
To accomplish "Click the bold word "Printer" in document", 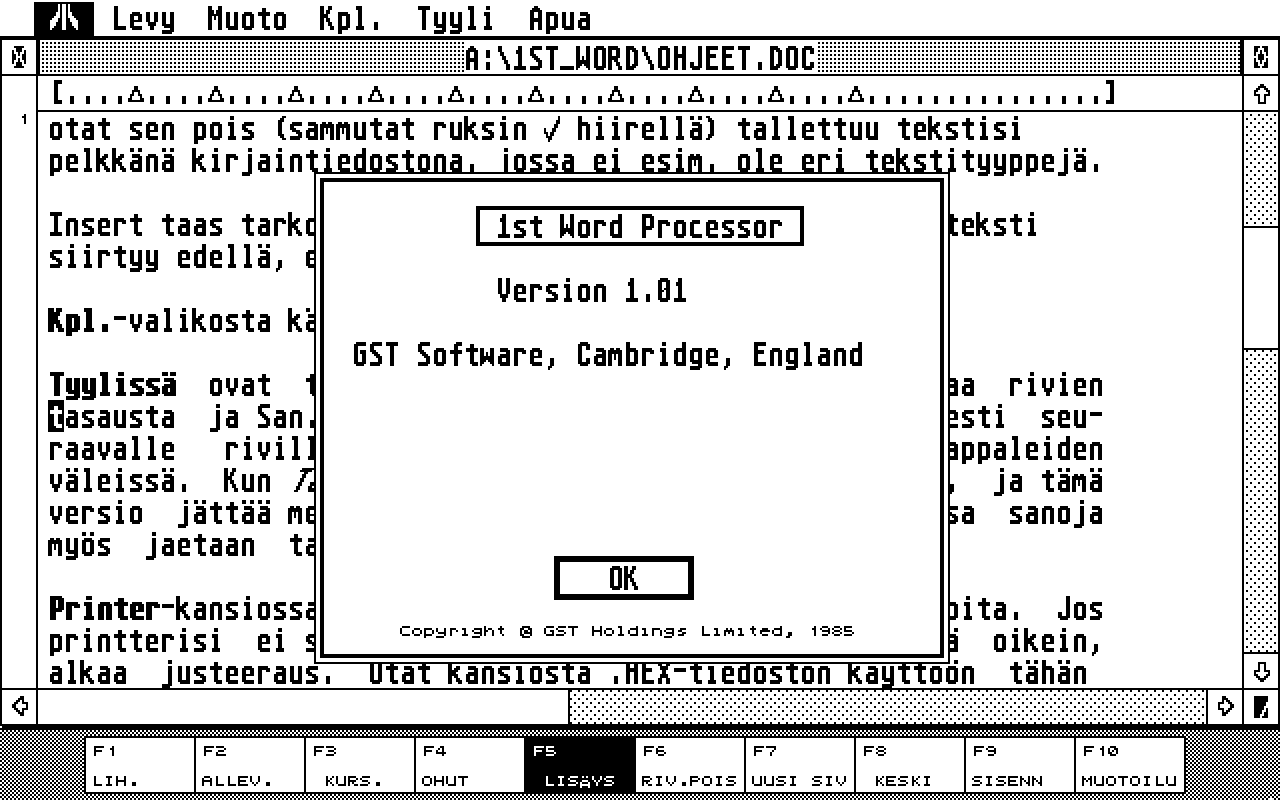I will click(x=105, y=609).
